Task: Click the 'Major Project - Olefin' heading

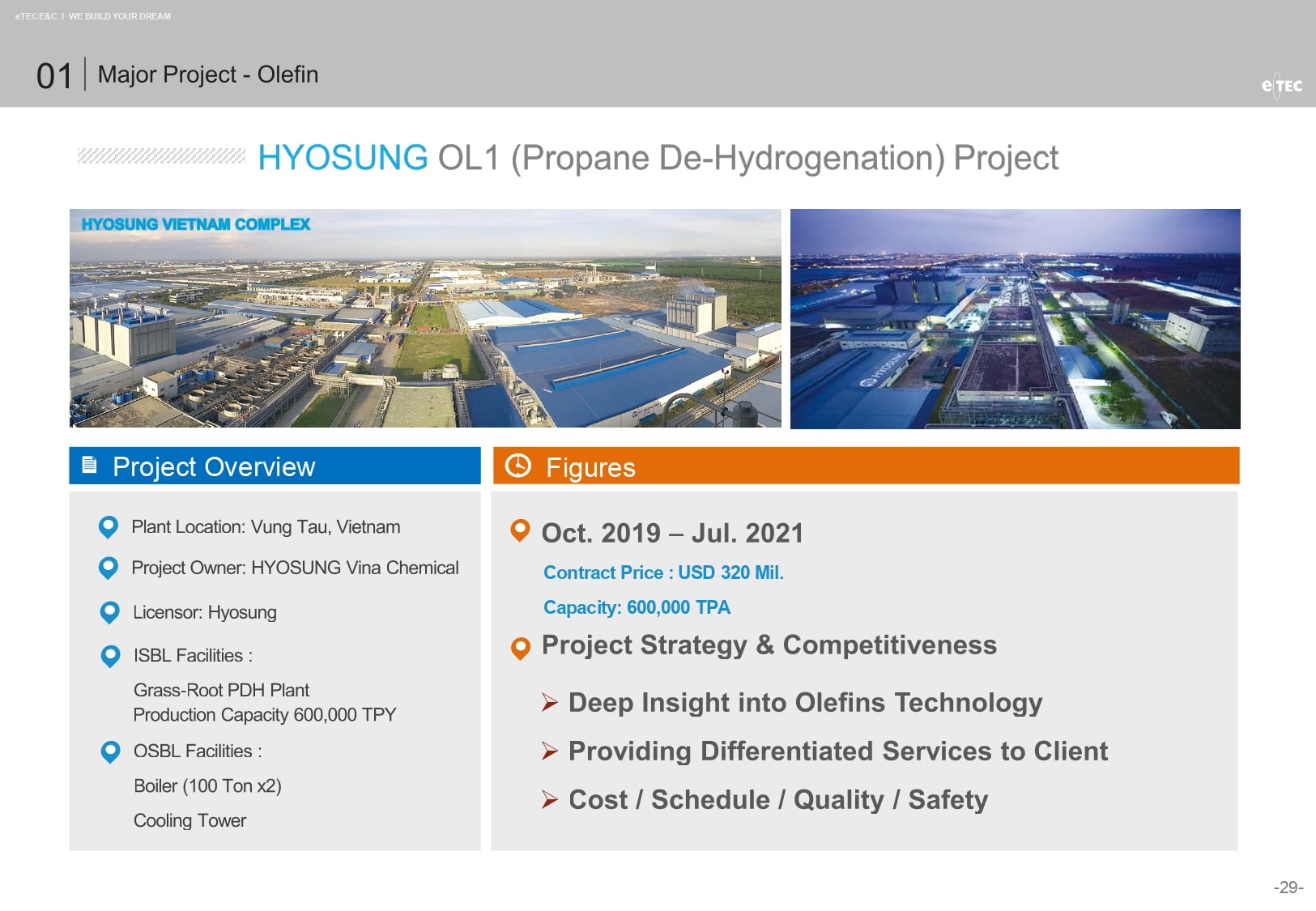Action: click(208, 74)
